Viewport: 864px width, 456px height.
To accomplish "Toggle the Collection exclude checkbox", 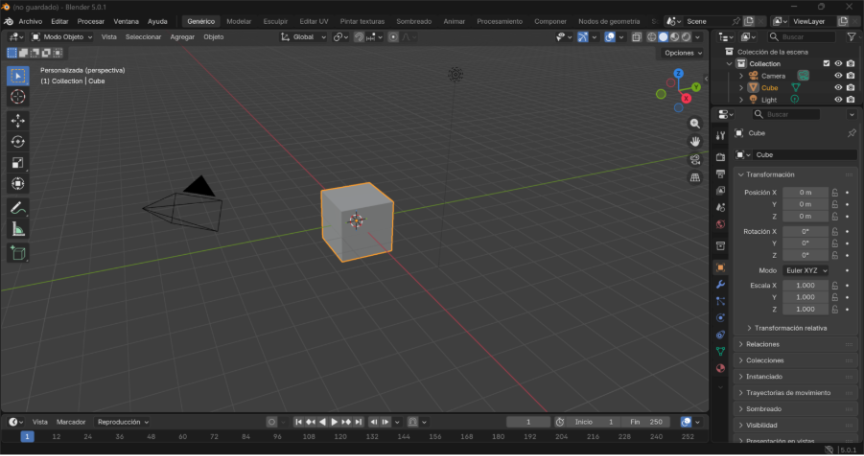I will (826, 63).
